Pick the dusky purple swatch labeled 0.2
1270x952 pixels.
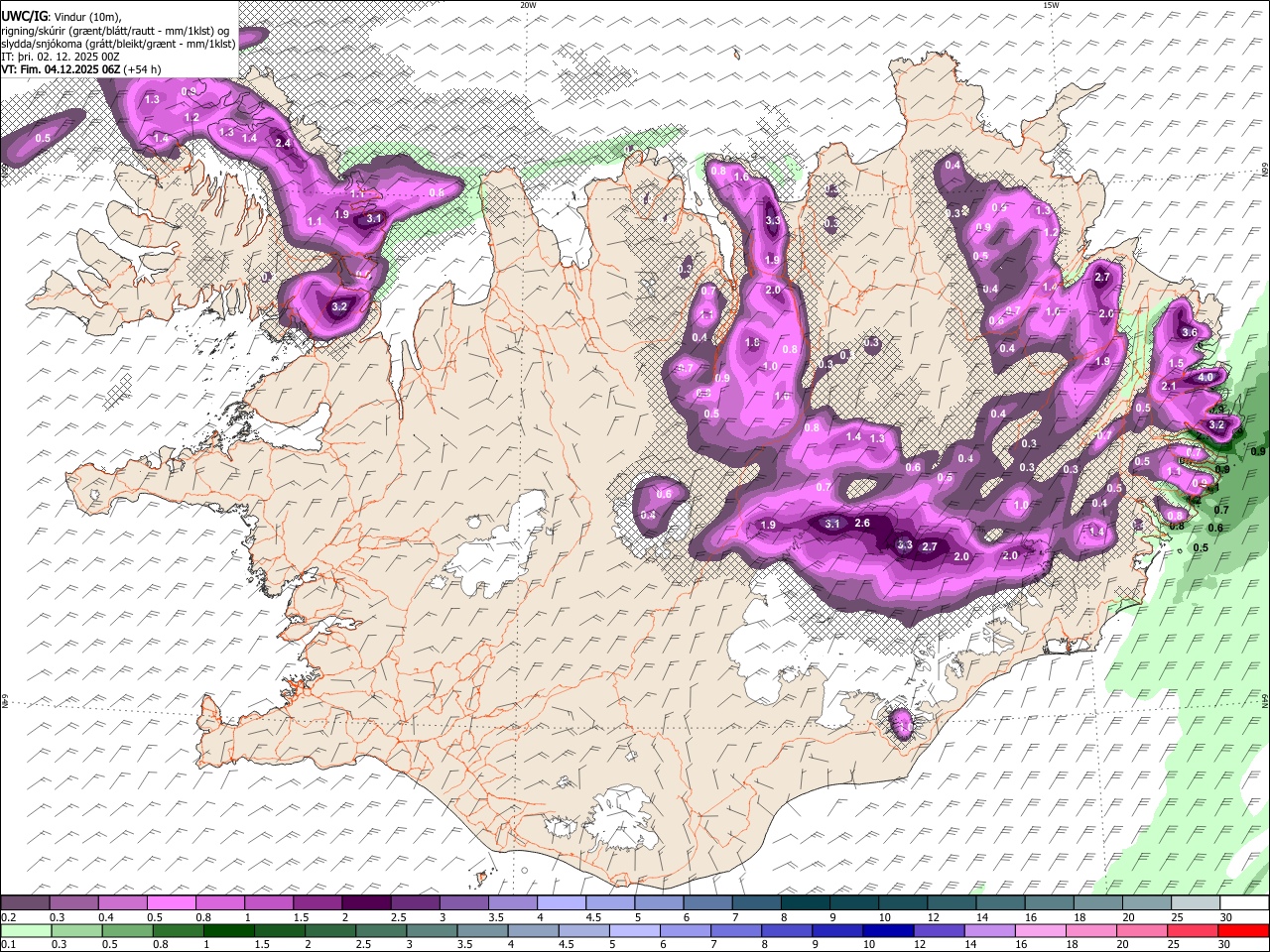click(x=25, y=903)
